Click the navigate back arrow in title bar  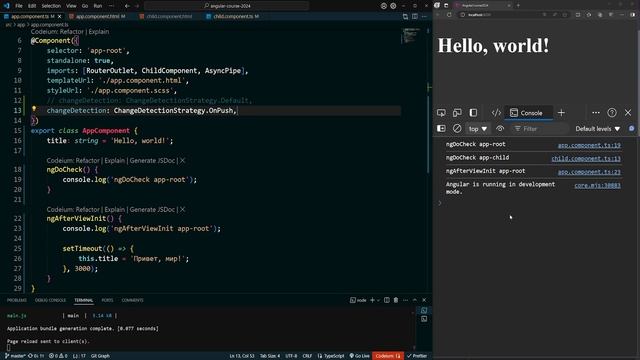coord(127,6)
